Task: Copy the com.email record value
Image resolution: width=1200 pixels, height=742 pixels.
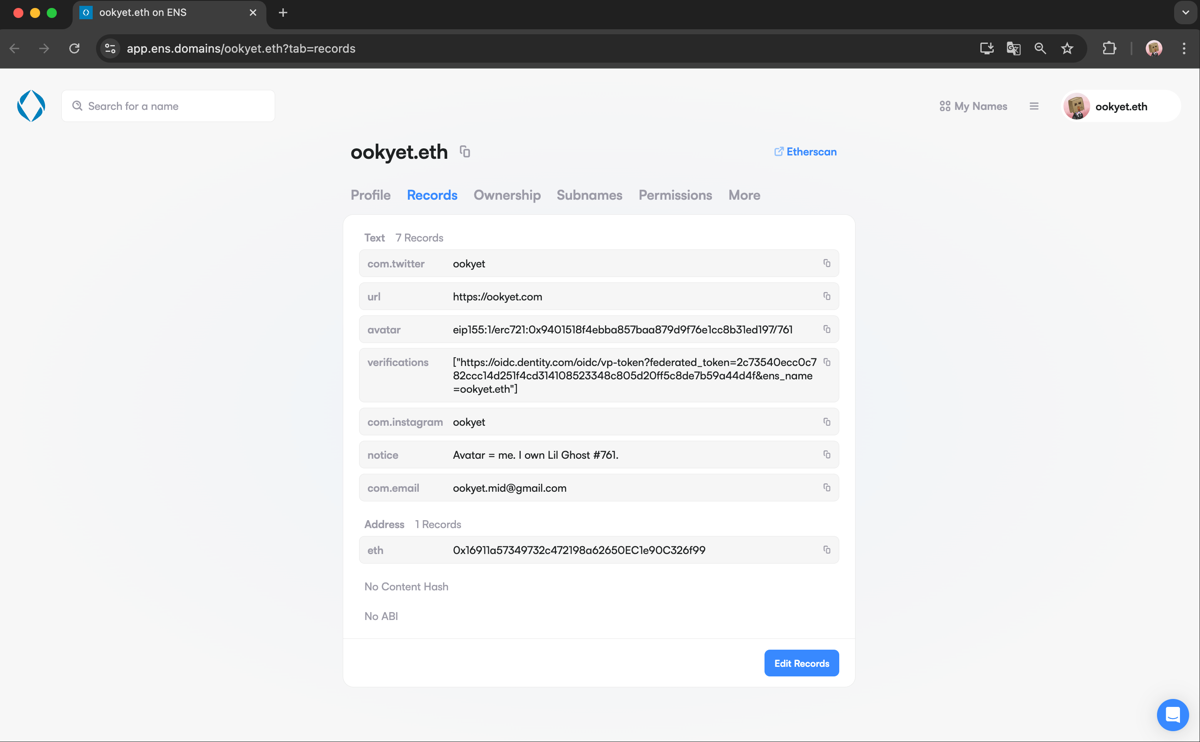Action: 826,488
